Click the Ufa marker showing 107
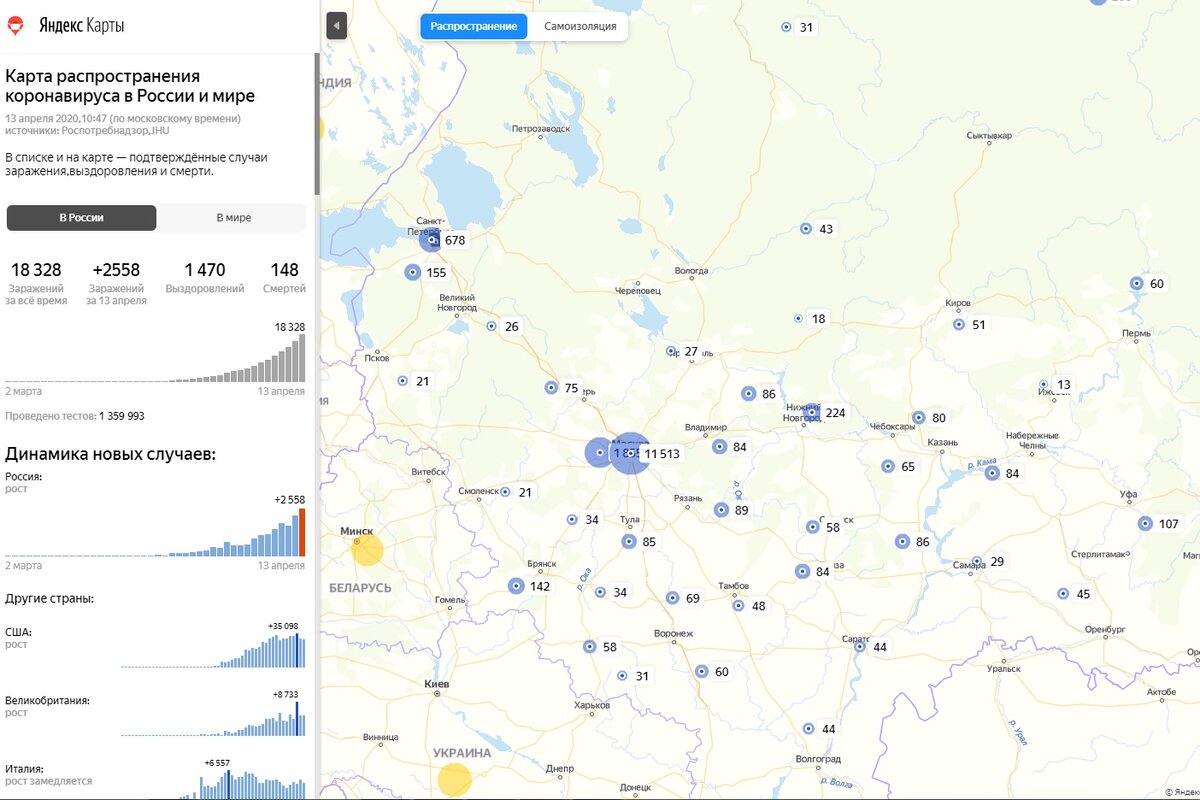 tap(1144, 523)
